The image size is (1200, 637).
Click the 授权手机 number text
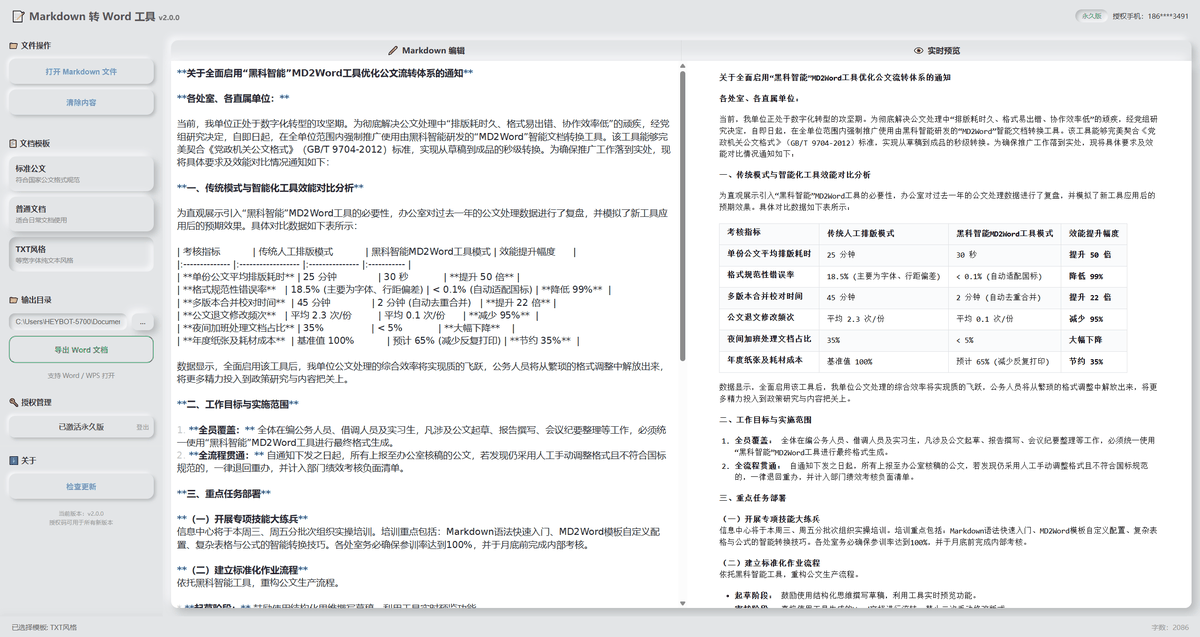(x=1151, y=16)
